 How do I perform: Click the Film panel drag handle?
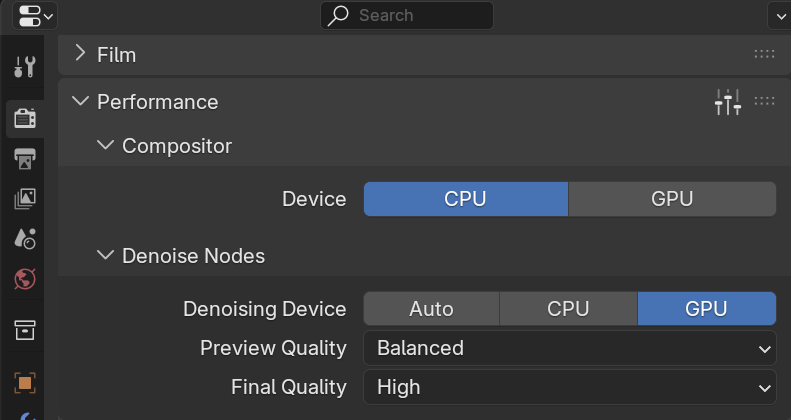[x=764, y=54]
